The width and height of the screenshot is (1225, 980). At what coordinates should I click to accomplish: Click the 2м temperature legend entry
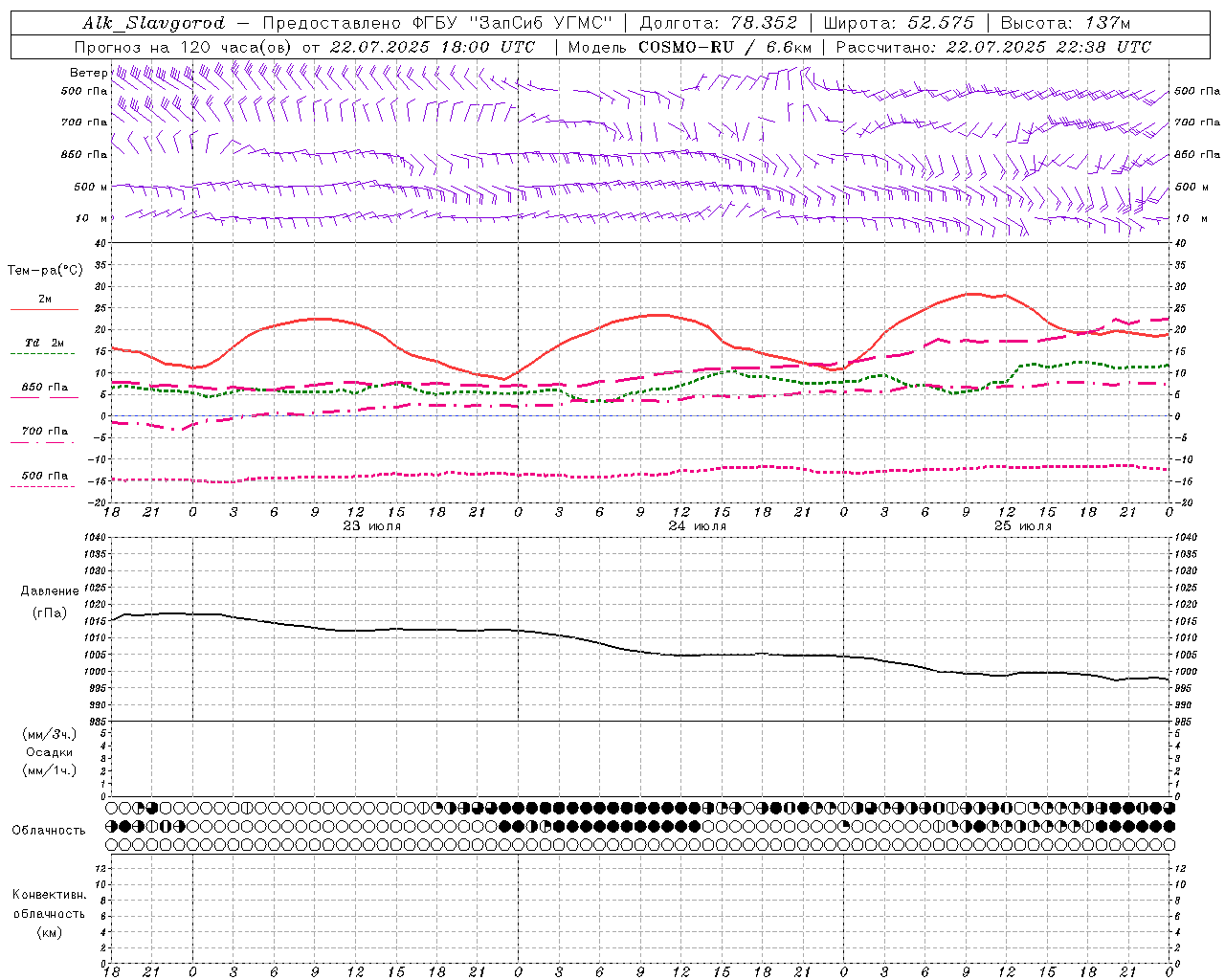tap(45, 300)
